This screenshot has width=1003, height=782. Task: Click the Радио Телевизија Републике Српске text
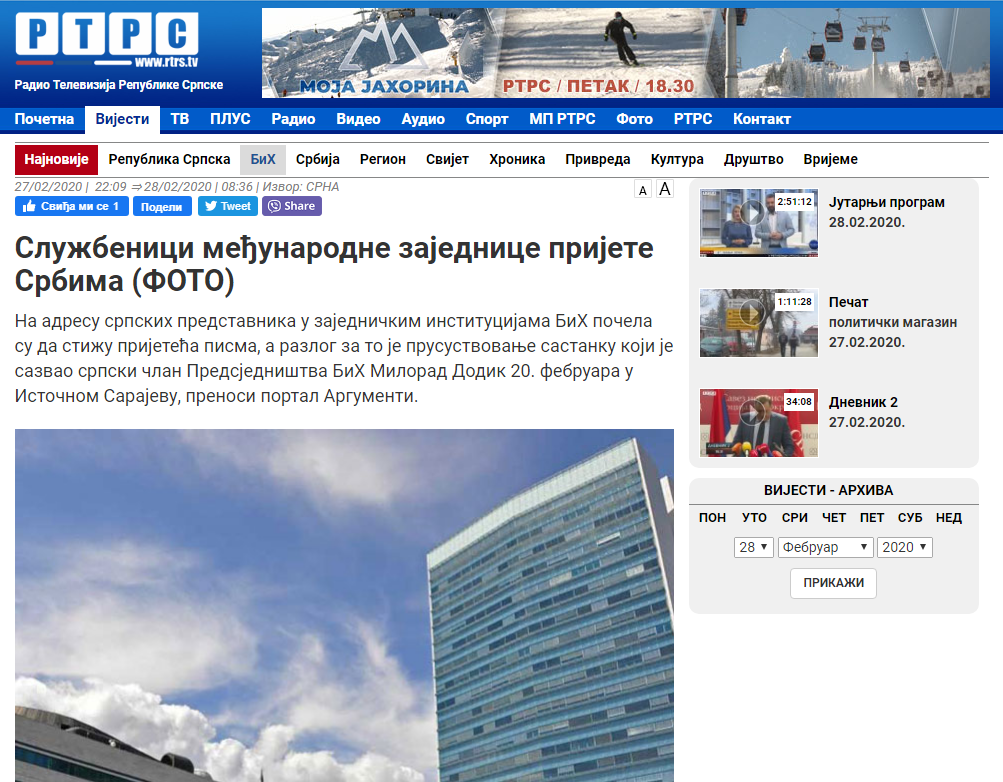pos(119,84)
